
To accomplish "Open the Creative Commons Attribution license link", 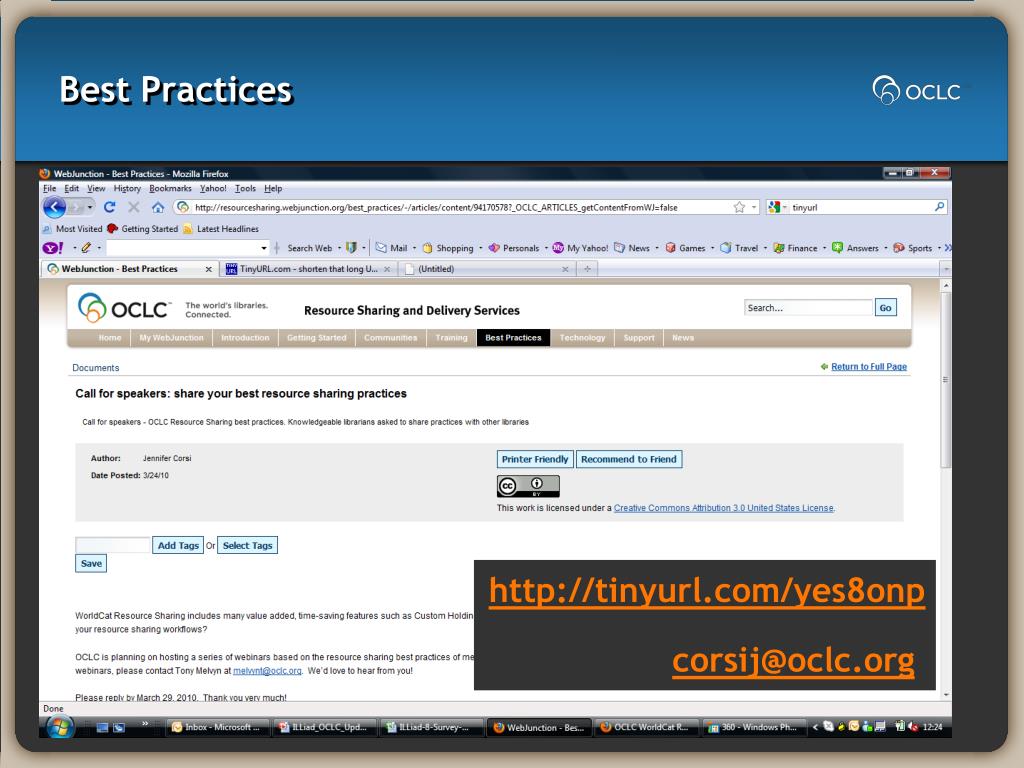I will click(x=724, y=508).
